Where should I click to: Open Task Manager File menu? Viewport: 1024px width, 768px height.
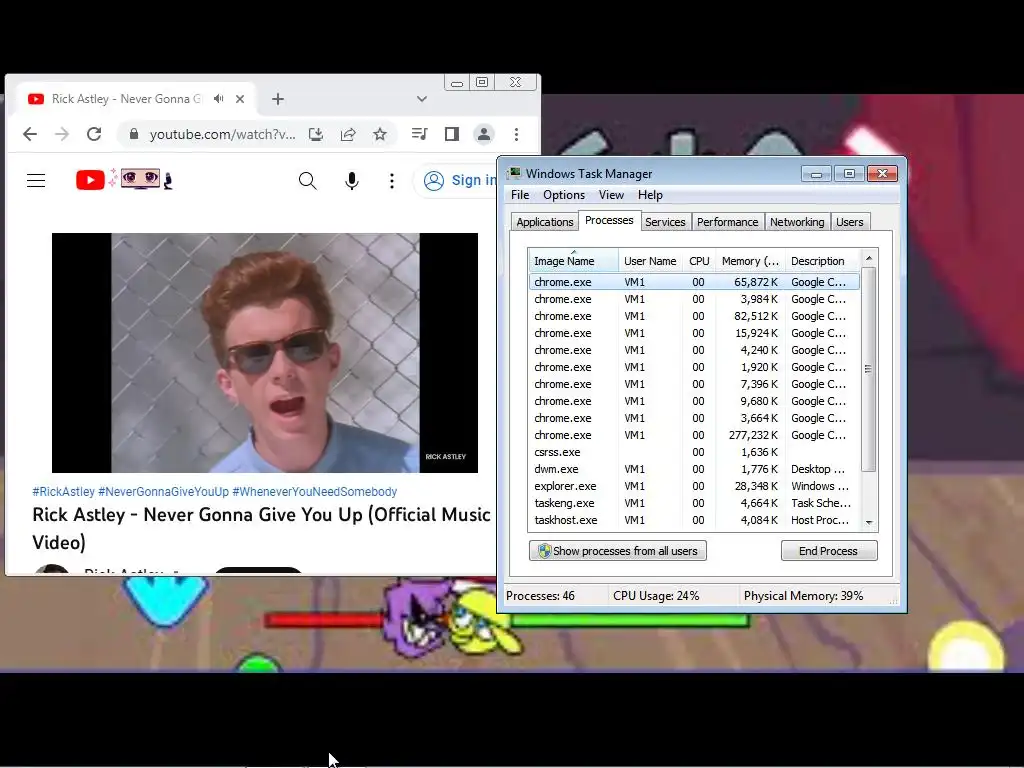520,195
